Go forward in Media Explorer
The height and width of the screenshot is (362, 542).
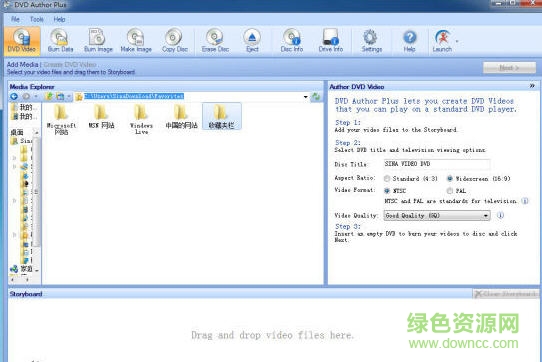pos(26,96)
